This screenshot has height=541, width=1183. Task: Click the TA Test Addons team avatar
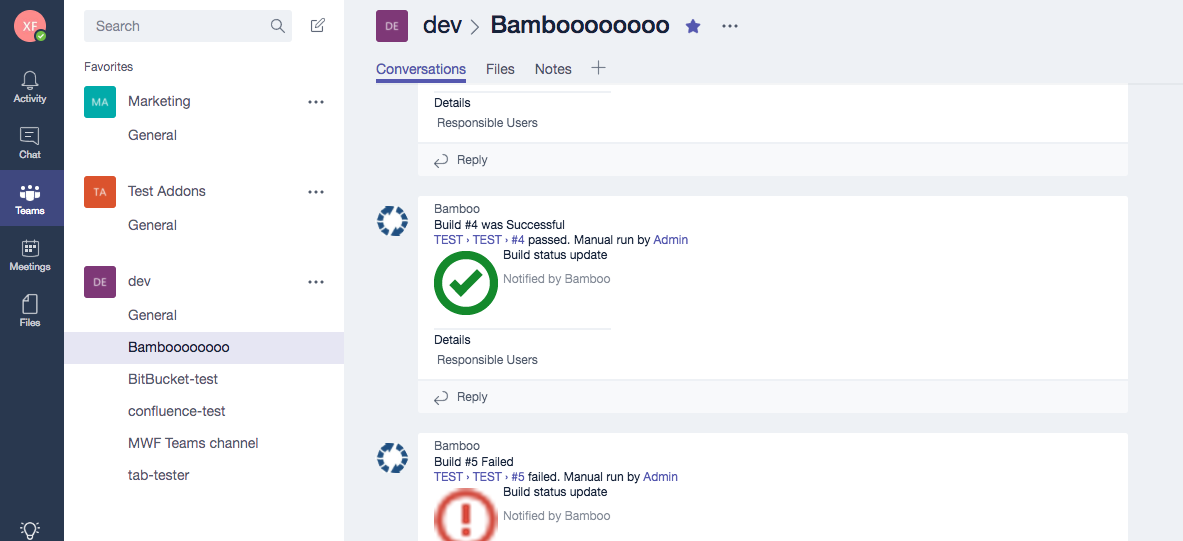pos(100,192)
